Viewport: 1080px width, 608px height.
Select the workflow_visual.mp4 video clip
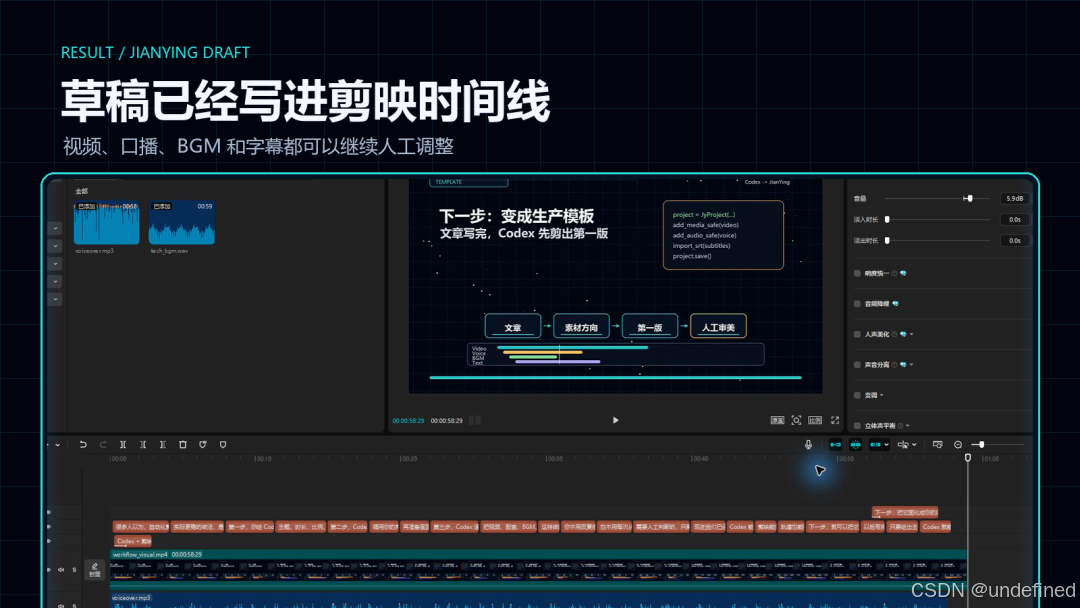point(539,568)
